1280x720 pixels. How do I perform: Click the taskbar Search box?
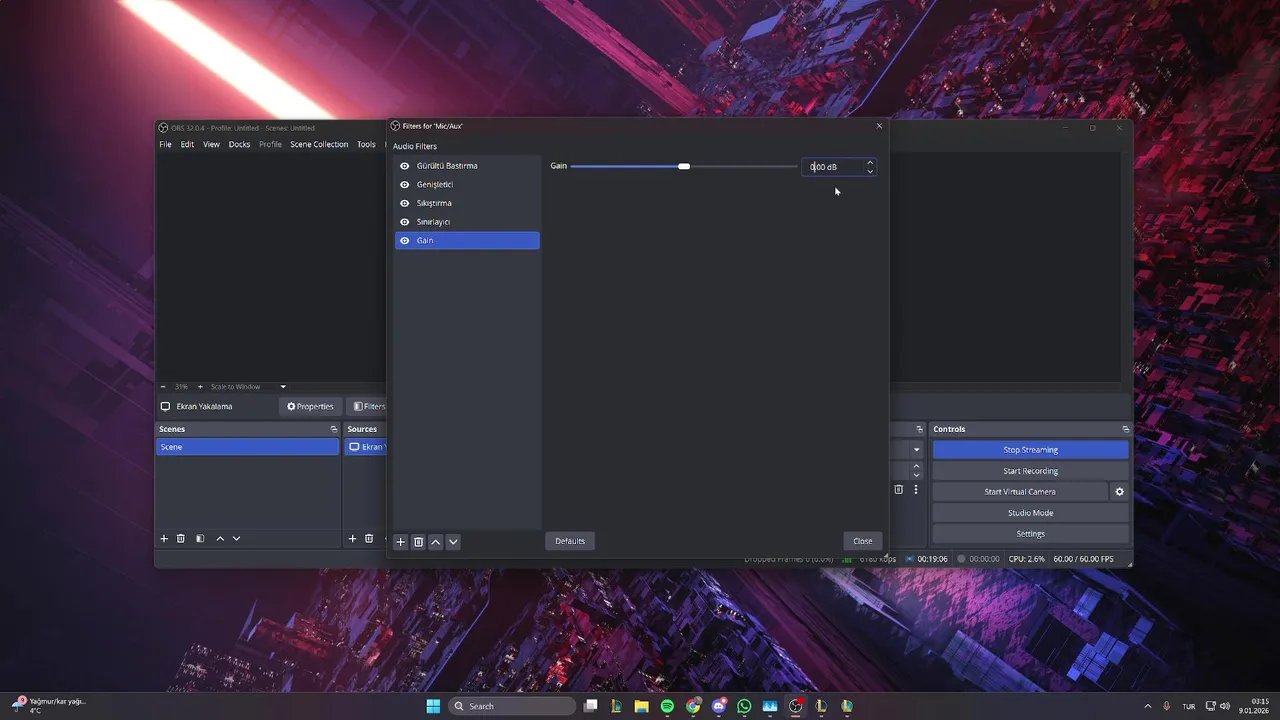click(512, 706)
